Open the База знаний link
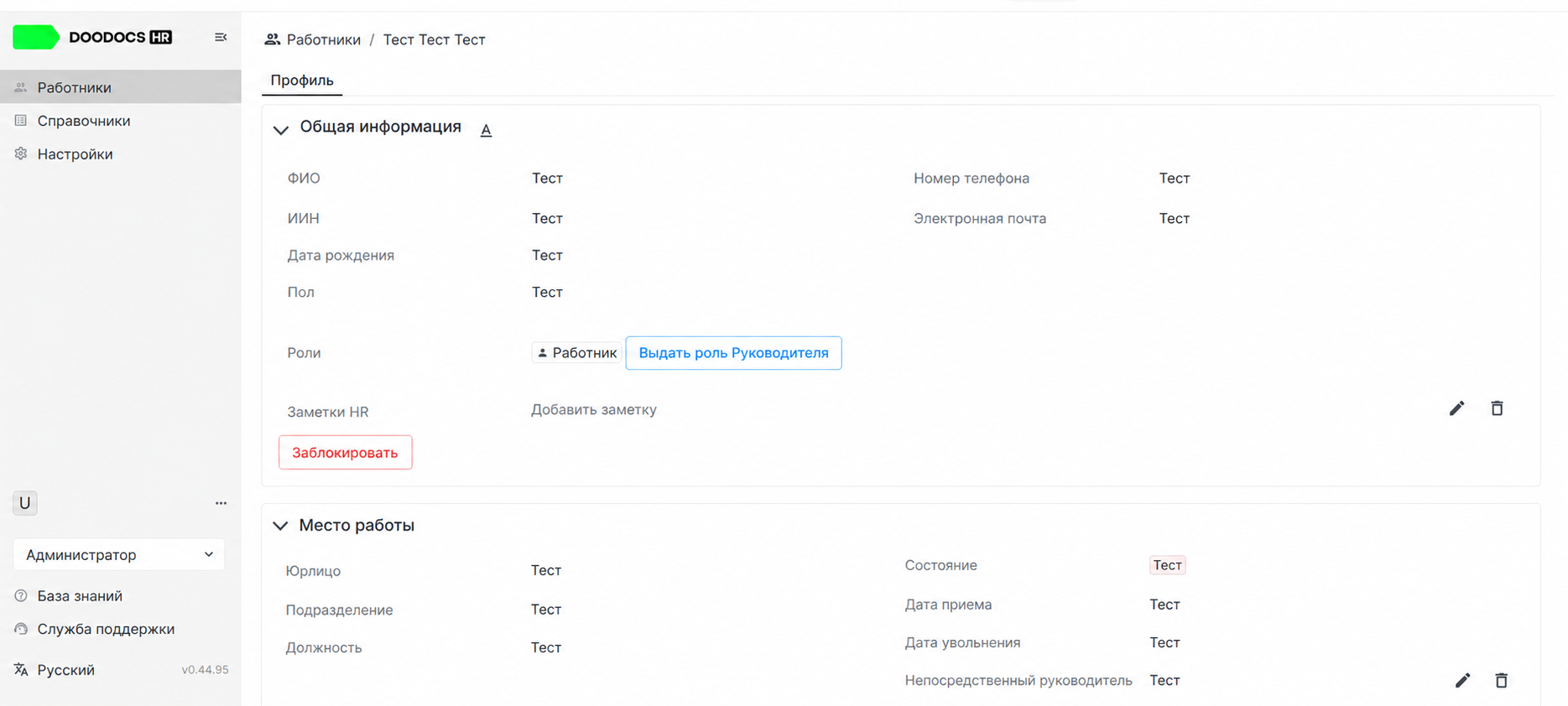 (x=80, y=596)
